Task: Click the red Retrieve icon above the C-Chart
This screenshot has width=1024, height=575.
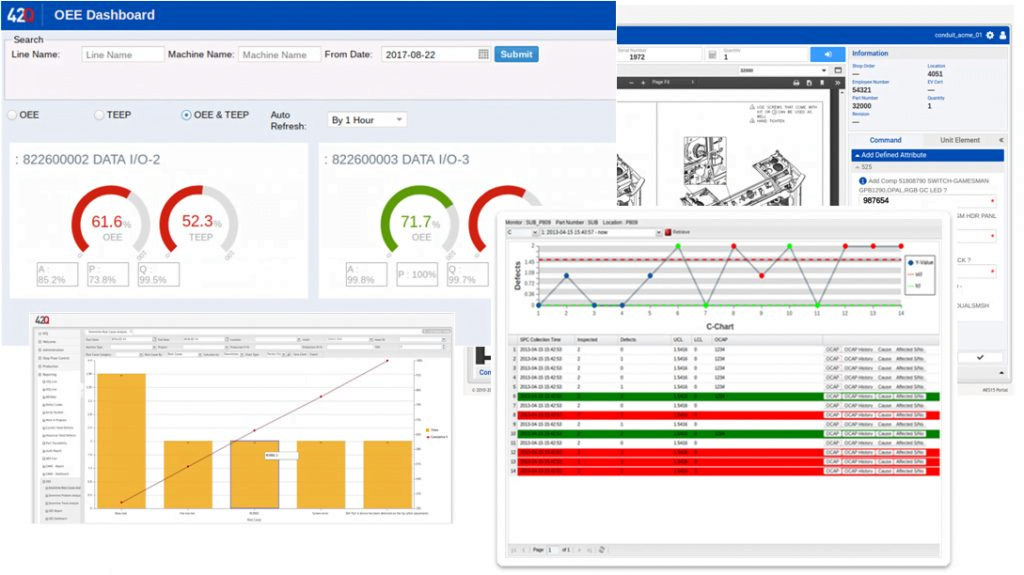Action: pyautogui.click(x=667, y=232)
